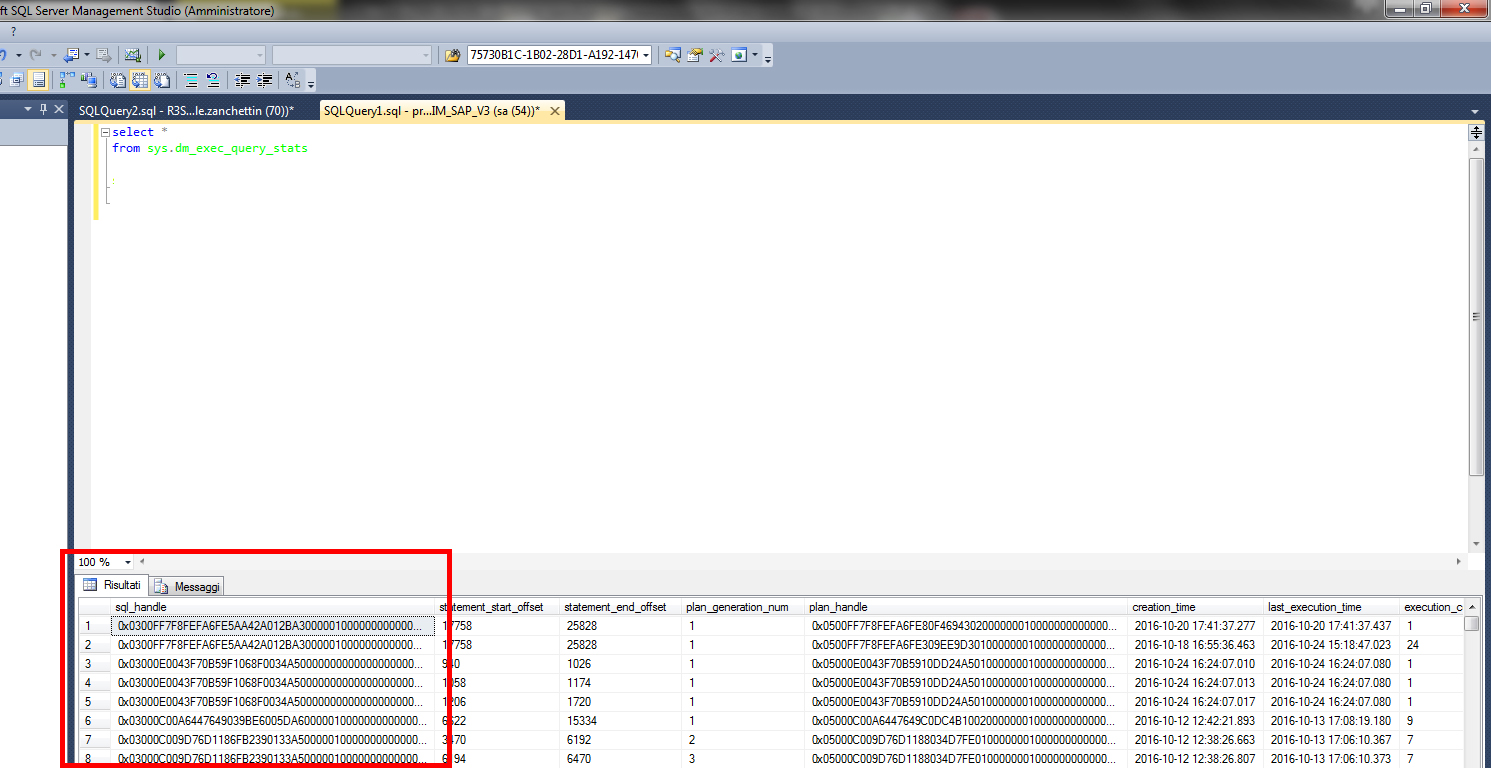Image resolution: width=1491 pixels, height=768 pixels.
Task: Expand the find combo box with 75730B1C text
Action: click(645, 55)
